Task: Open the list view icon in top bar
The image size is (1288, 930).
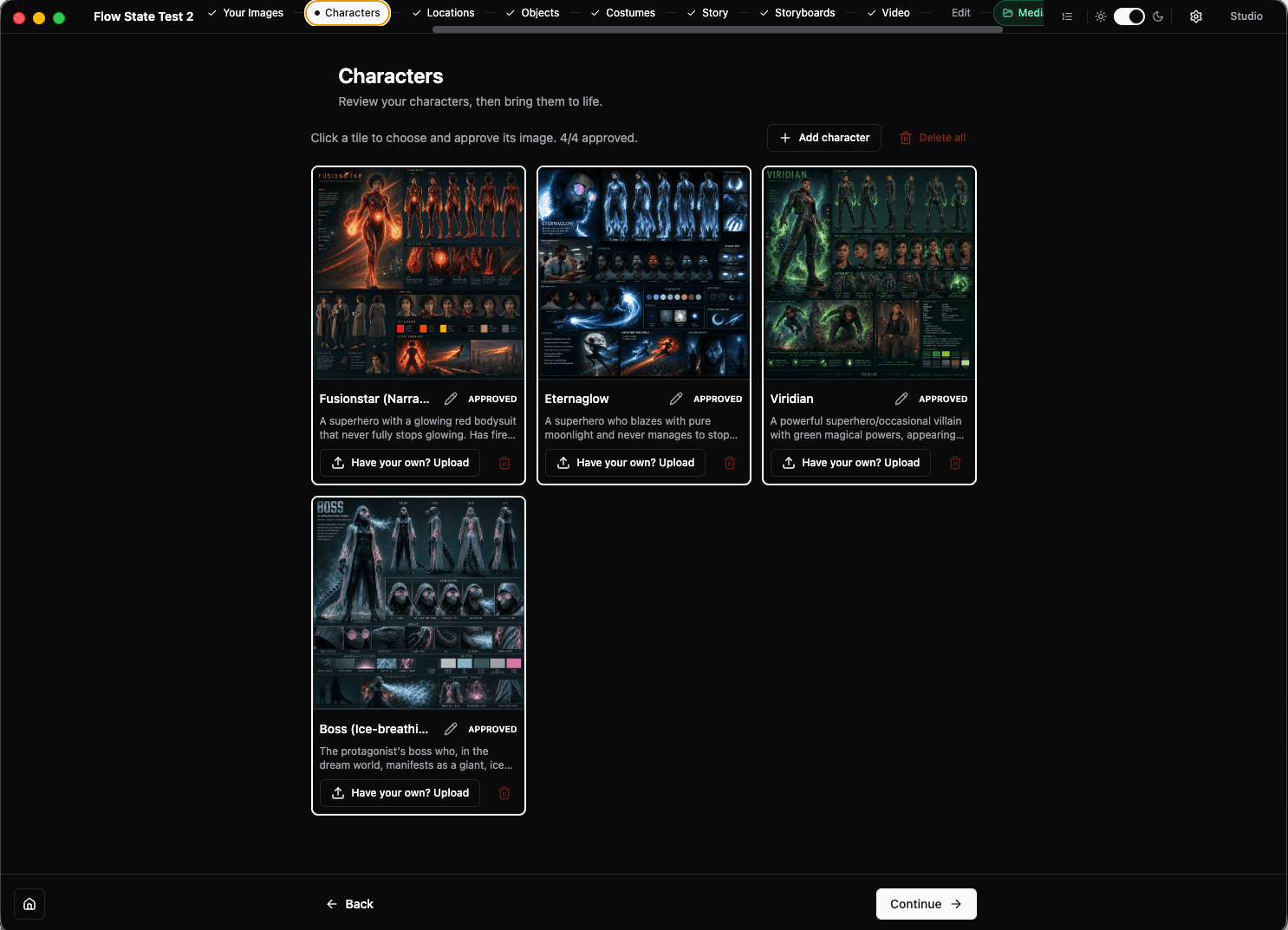Action: pos(1067,16)
